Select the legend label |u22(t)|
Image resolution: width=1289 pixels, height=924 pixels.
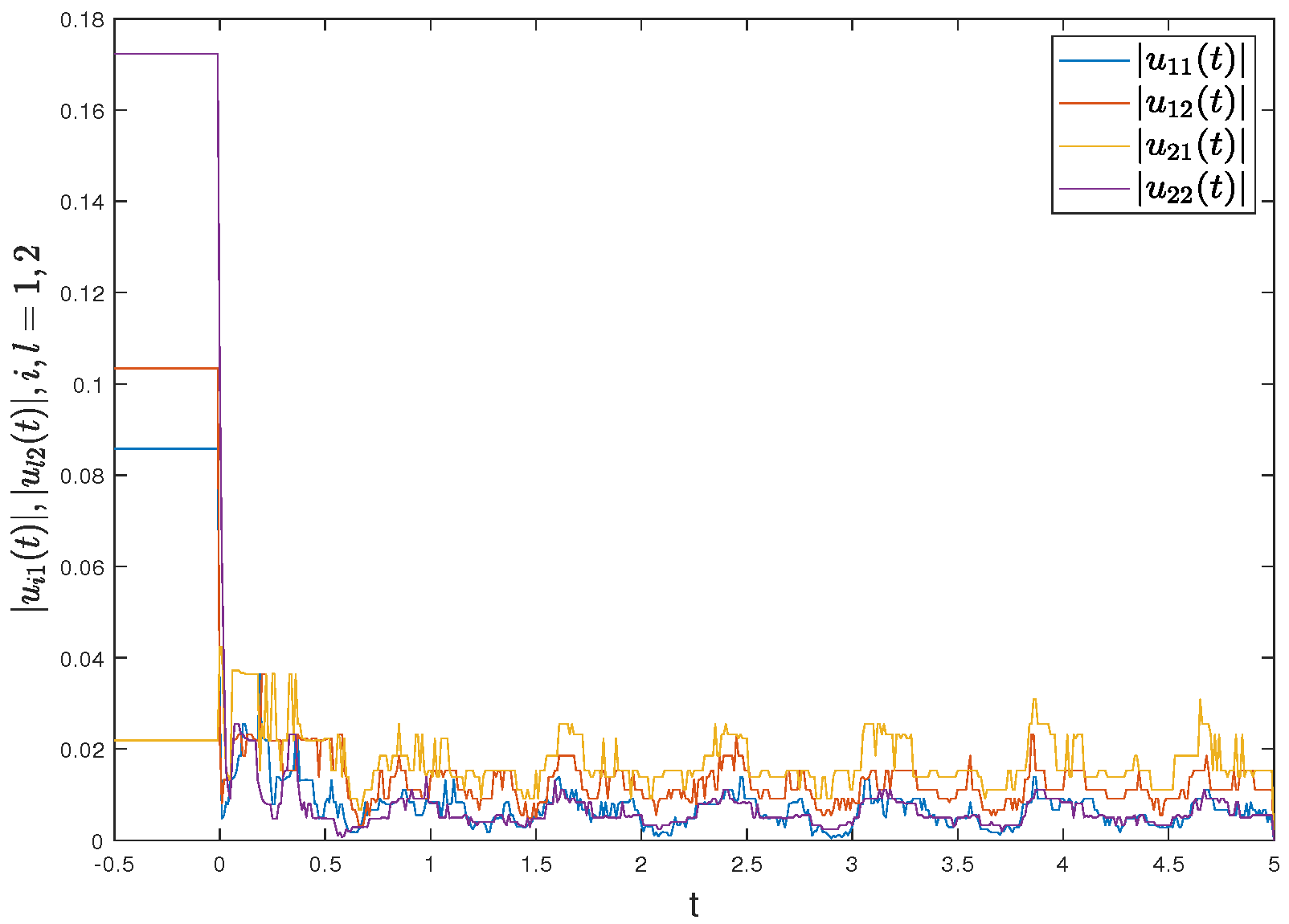[x=1191, y=189]
